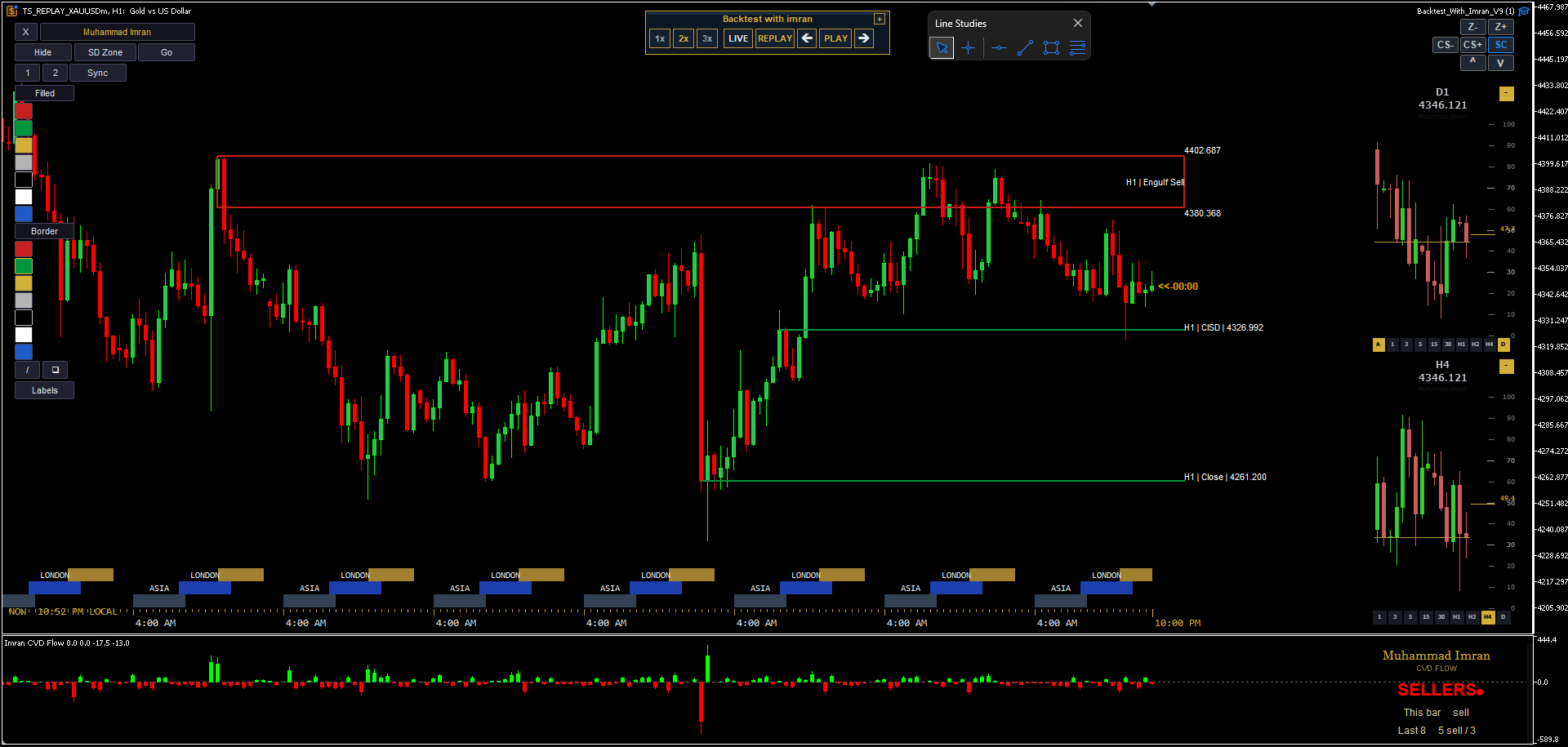This screenshot has width=1568, height=747.
Task: Select the small square box button
Action: (56, 370)
